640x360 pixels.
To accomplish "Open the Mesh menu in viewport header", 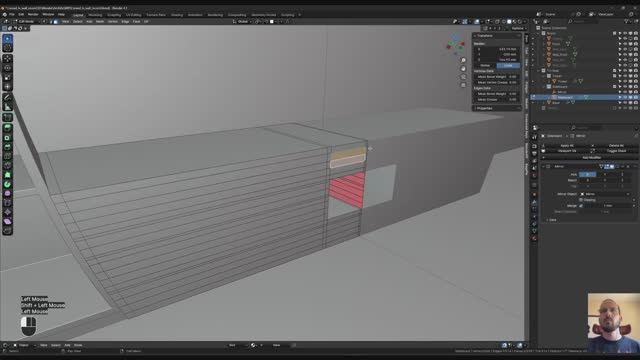I will tap(100, 22).
